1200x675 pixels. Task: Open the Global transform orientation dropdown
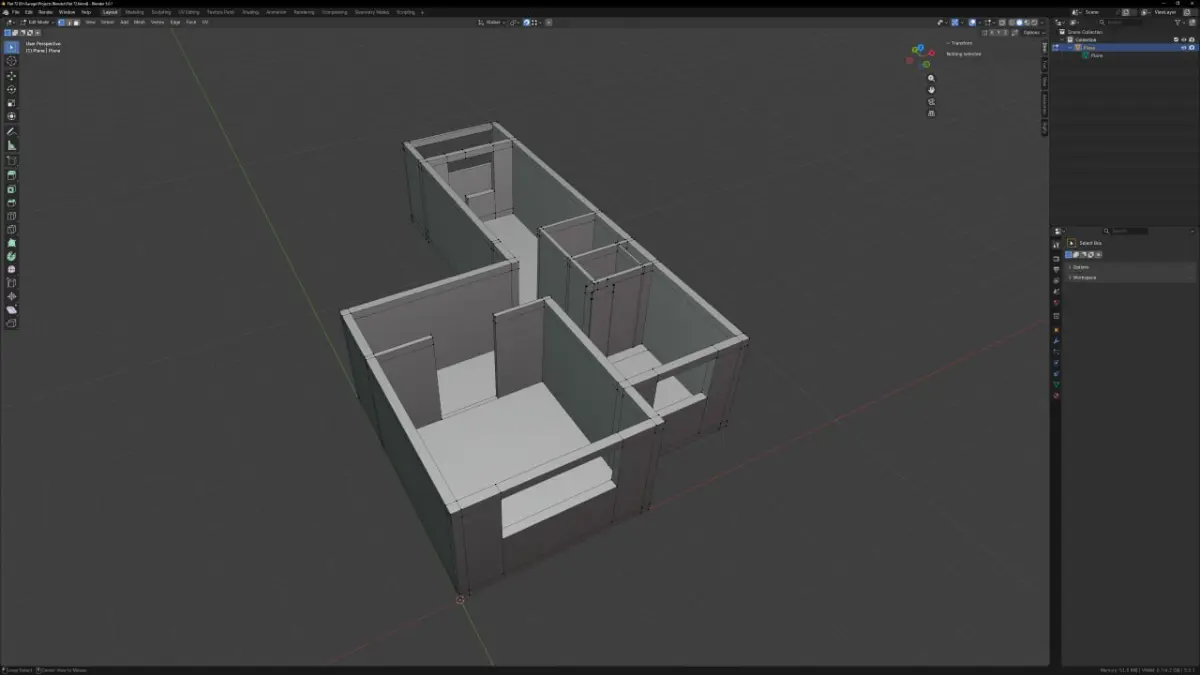(490, 22)
